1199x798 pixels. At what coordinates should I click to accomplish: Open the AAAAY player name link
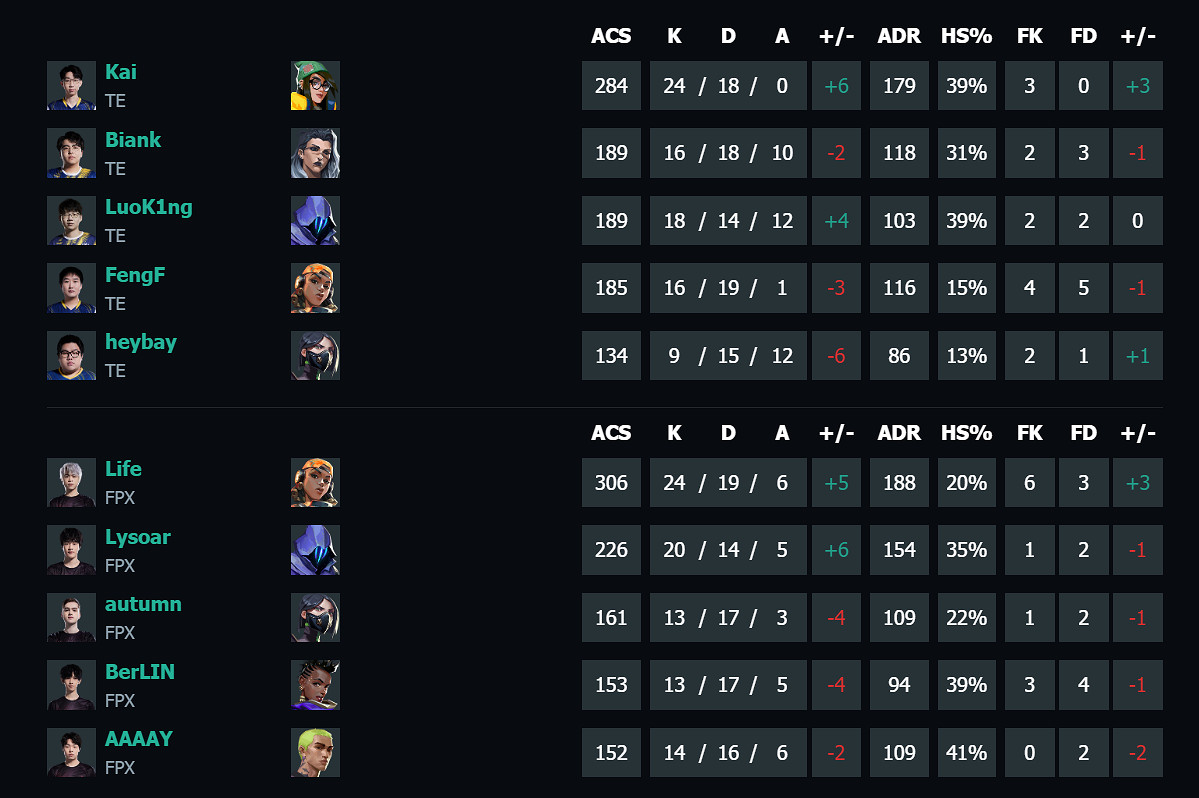[138, 739]
